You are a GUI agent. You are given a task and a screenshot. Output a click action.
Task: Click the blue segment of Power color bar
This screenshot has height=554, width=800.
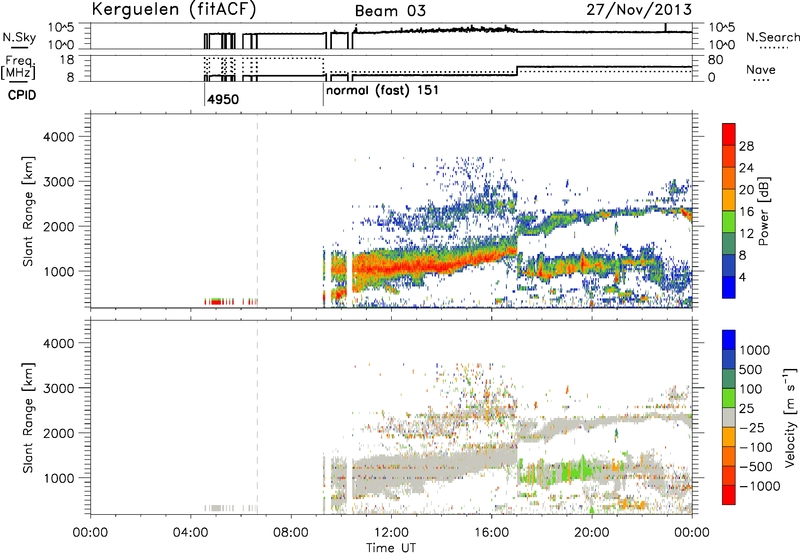click(729, 287)
